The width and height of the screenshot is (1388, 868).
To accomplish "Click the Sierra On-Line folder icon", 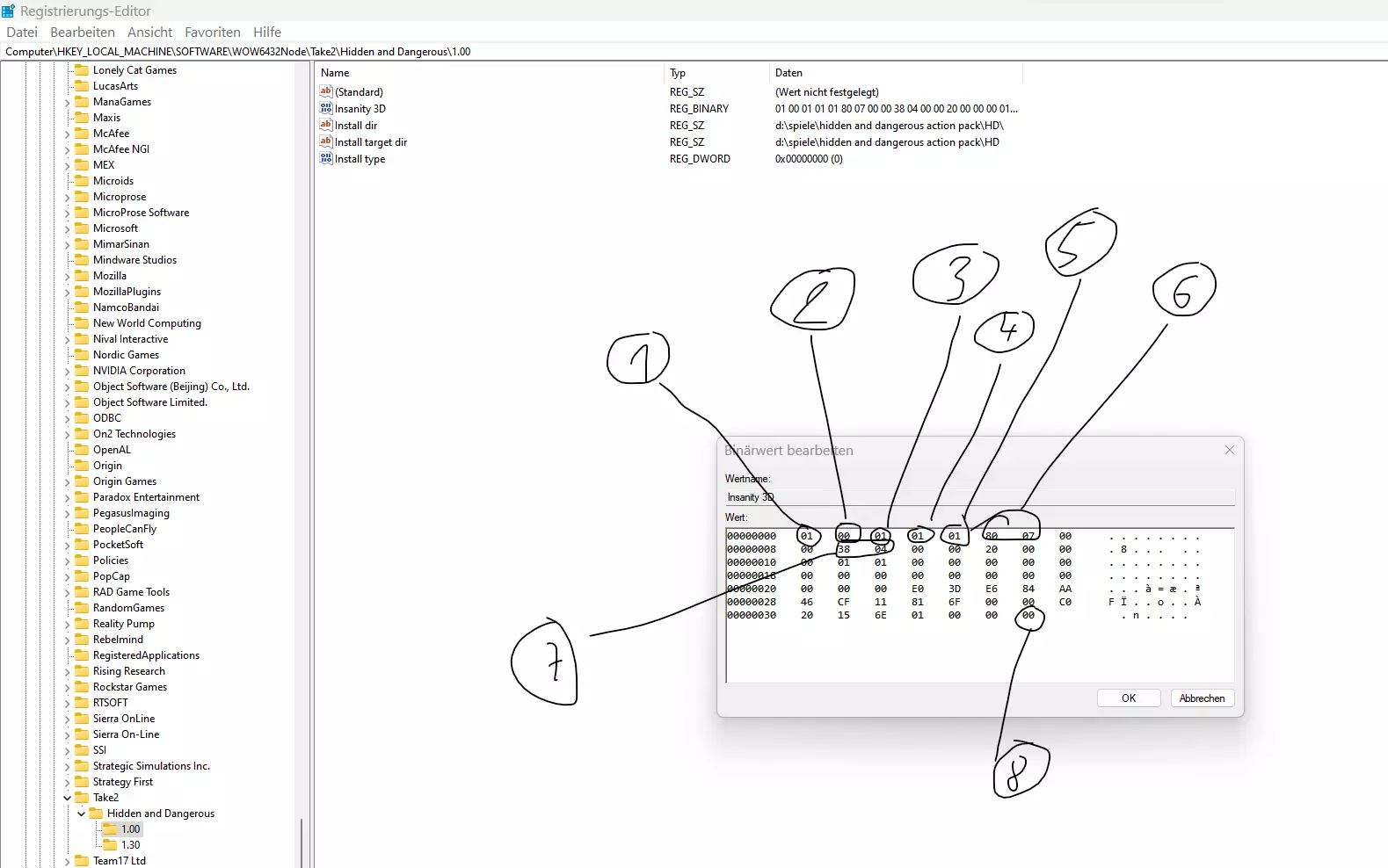I will (82, 734).
